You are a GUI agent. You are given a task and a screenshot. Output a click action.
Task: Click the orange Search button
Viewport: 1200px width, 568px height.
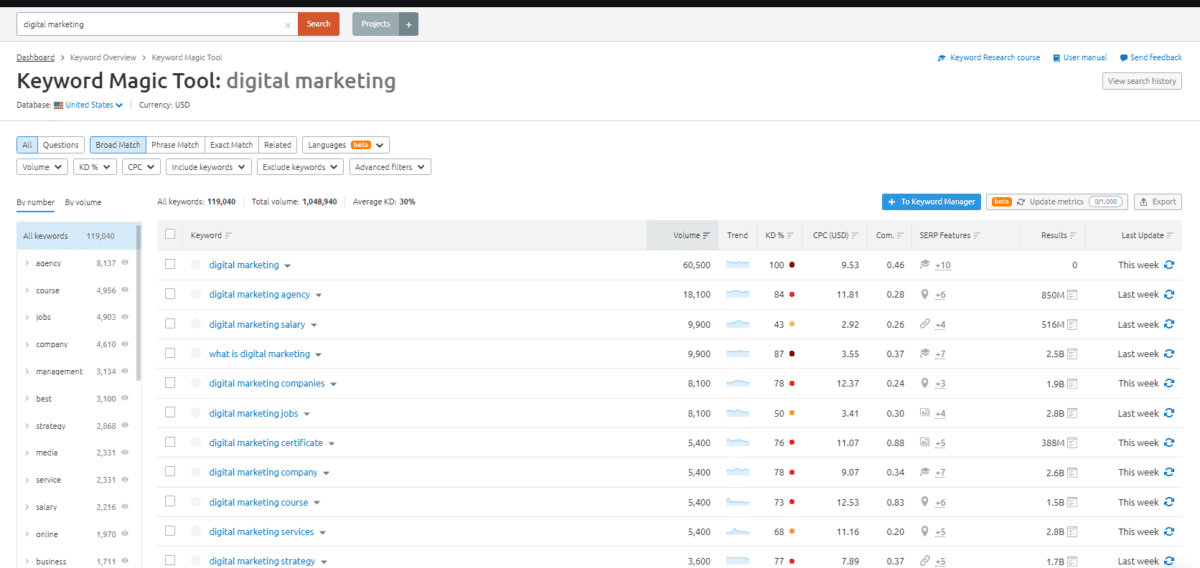[x=319, y=24]
